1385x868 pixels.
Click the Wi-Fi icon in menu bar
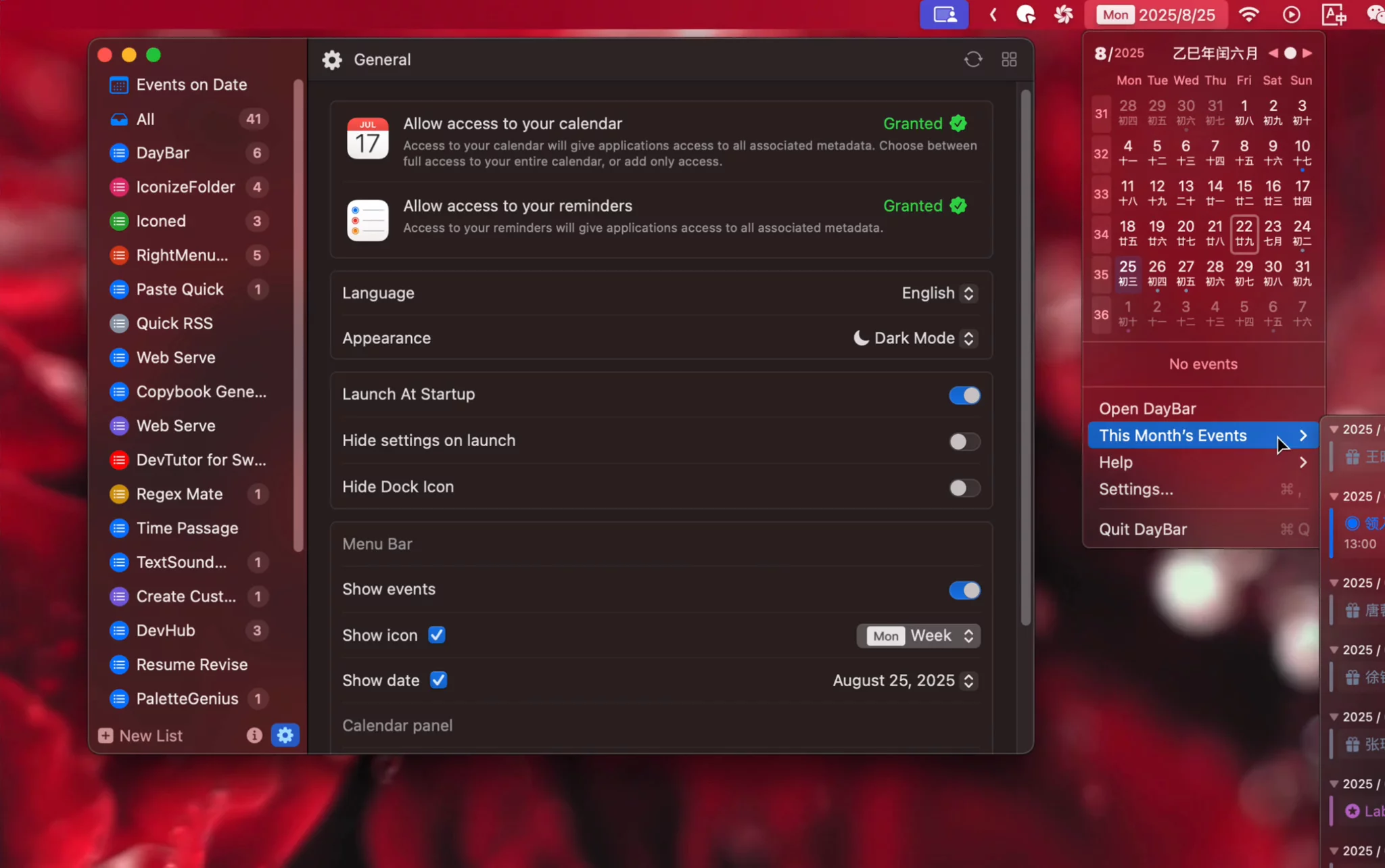[1249, 14]
